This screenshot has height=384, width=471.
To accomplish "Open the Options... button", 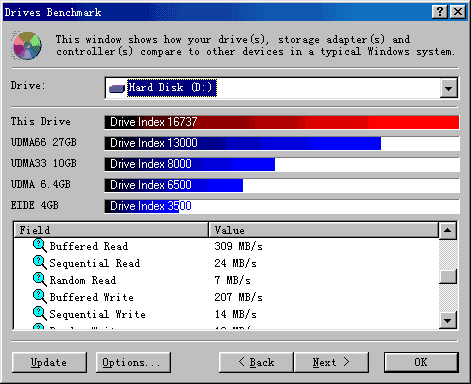I will pos(133,362).
